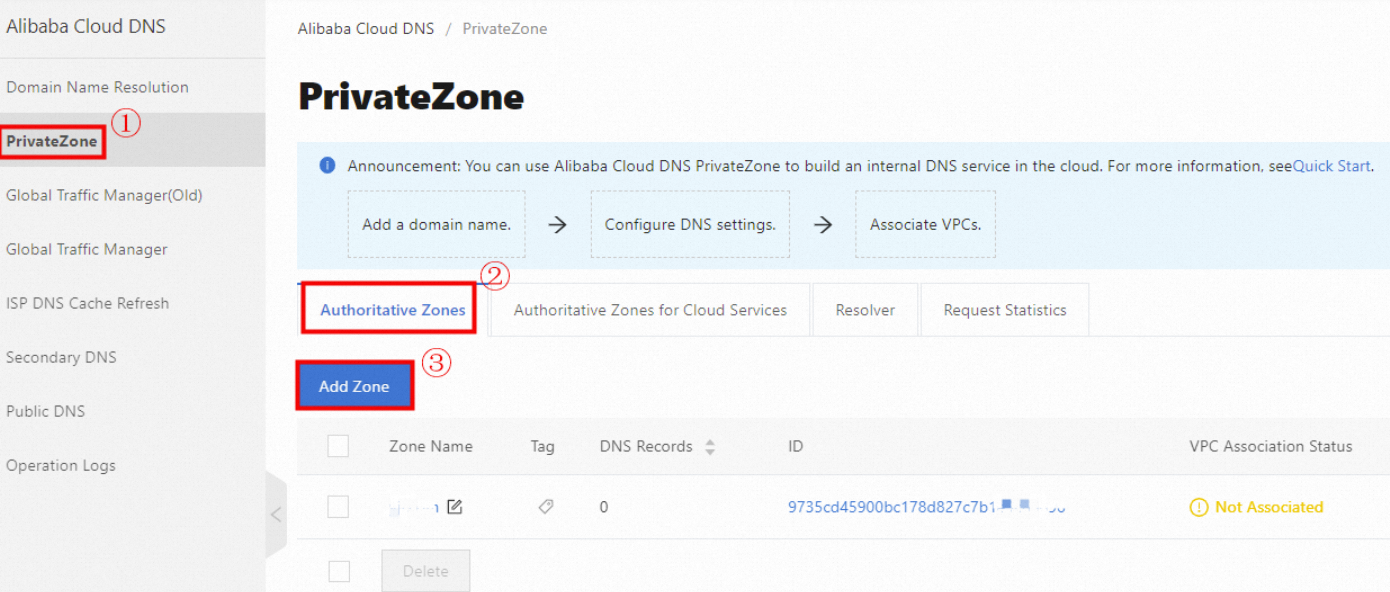This screenshot has width=1390, height=592.
Task: Click the Add Zone button
Action: (x=354, y=385)
